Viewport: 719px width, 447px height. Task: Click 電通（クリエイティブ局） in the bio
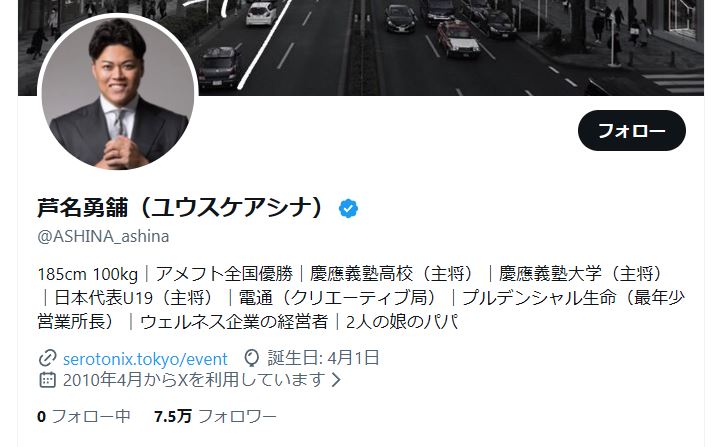(x=339, y=298)
